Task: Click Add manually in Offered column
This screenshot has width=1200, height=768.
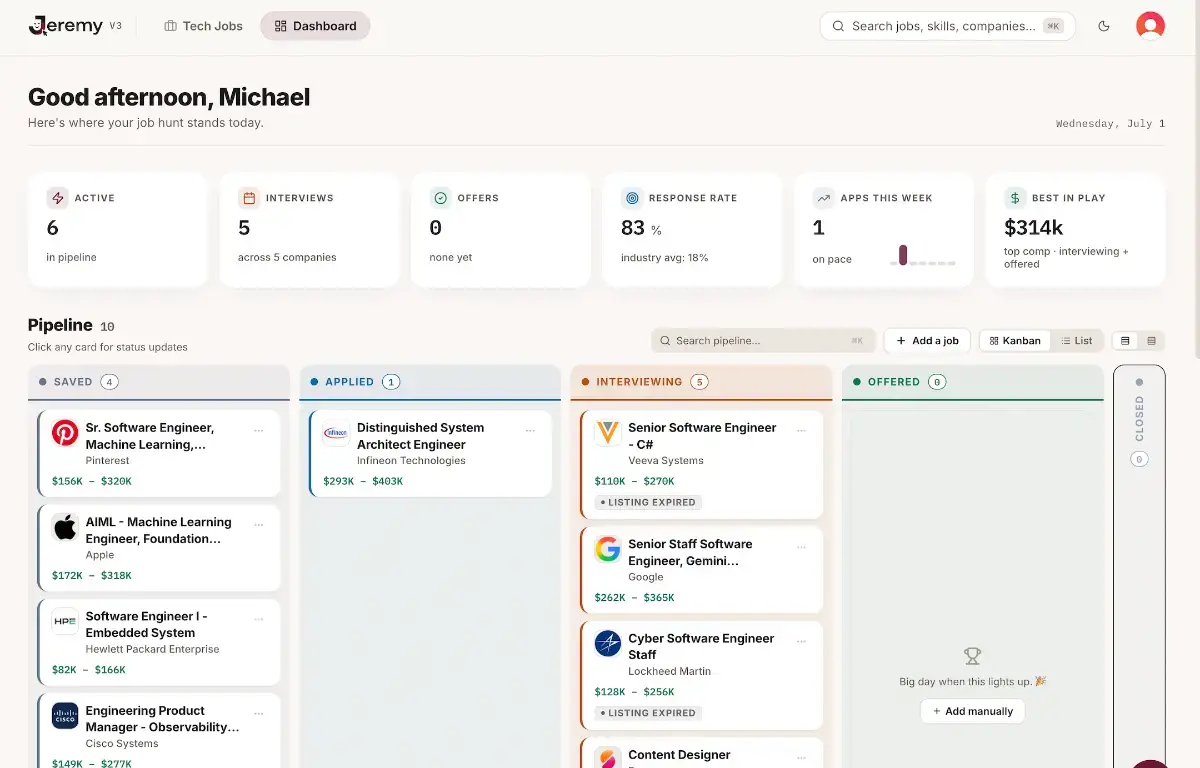Action: 973,712
